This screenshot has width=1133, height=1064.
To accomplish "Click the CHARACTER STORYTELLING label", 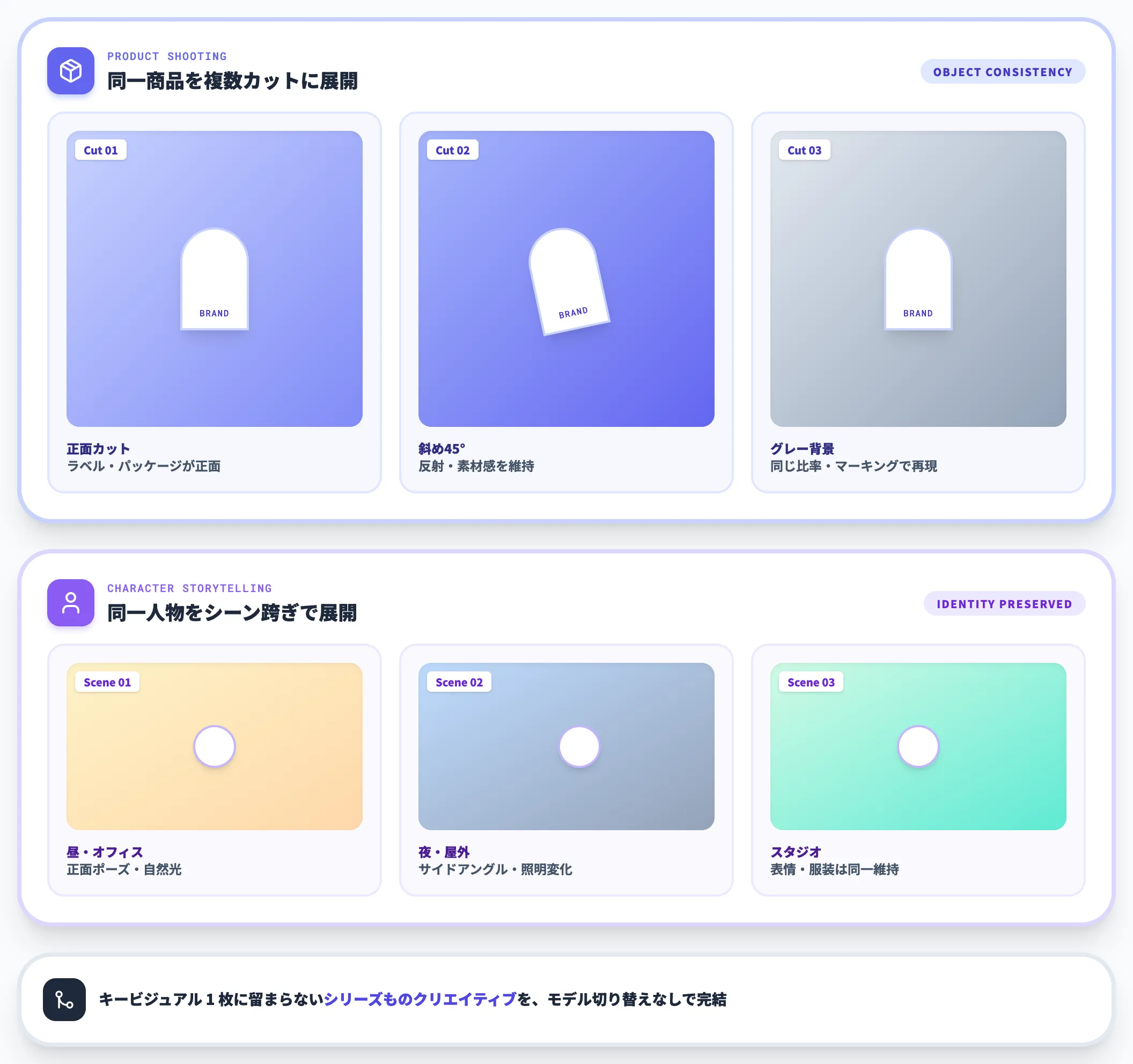I will (x=189, y=588).
